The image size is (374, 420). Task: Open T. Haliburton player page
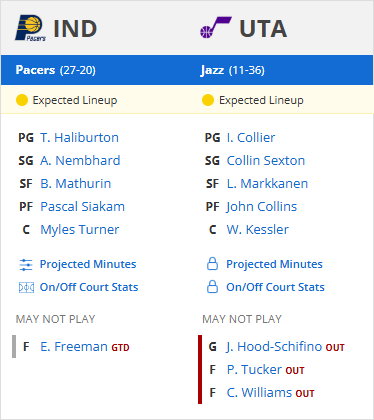coord(79,138)
